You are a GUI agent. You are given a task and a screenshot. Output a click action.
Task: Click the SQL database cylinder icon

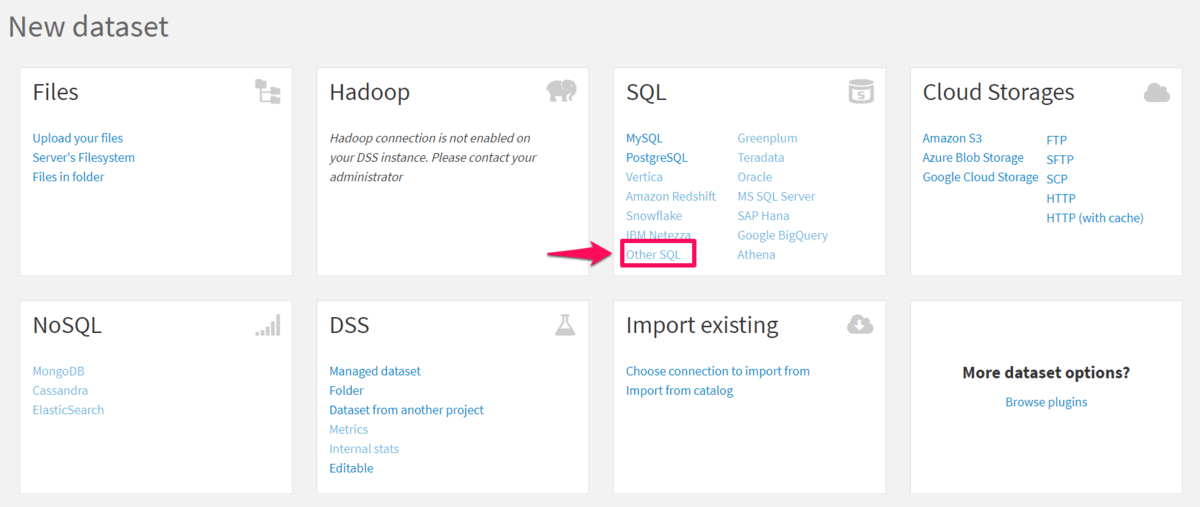click(860, 92)
